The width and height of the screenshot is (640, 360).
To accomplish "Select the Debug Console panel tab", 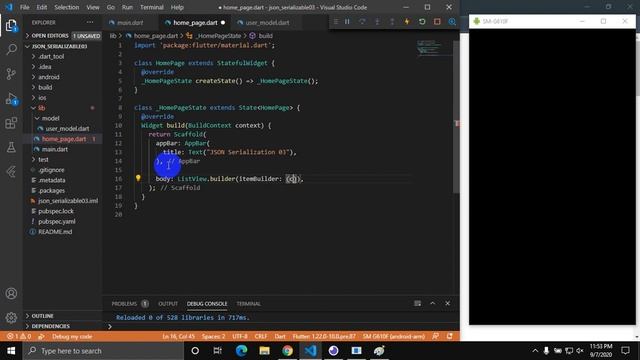I will (x=207, y=304).
